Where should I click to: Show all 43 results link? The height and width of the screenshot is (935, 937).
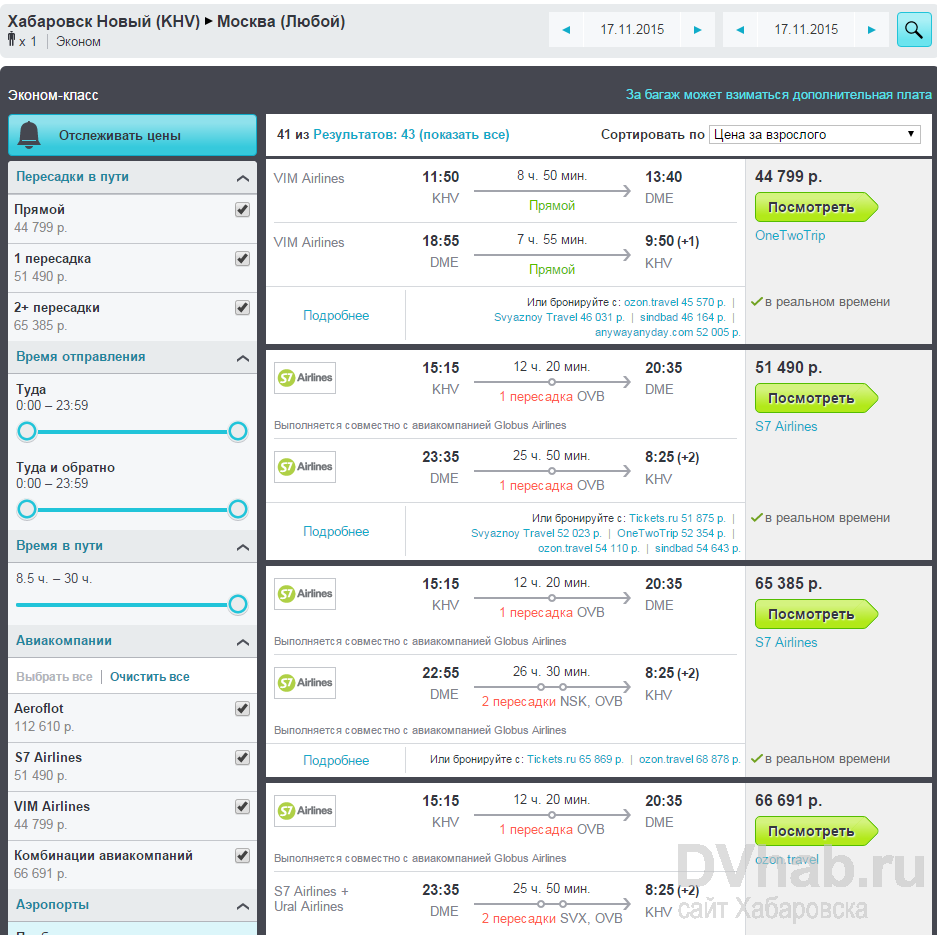[411, 134]
